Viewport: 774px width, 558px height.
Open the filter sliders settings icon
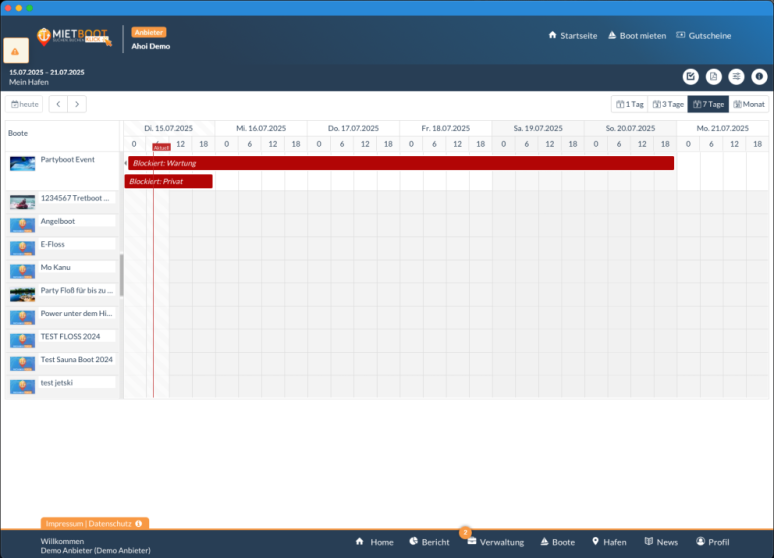coord(736,77)
